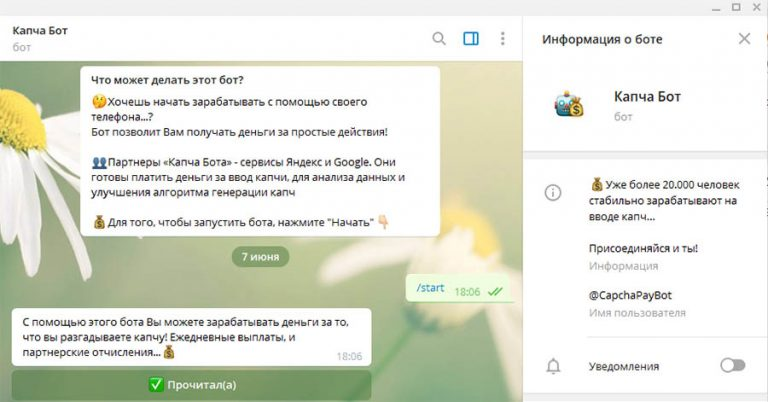Click the double-check read receipt icon

[495, 292]
